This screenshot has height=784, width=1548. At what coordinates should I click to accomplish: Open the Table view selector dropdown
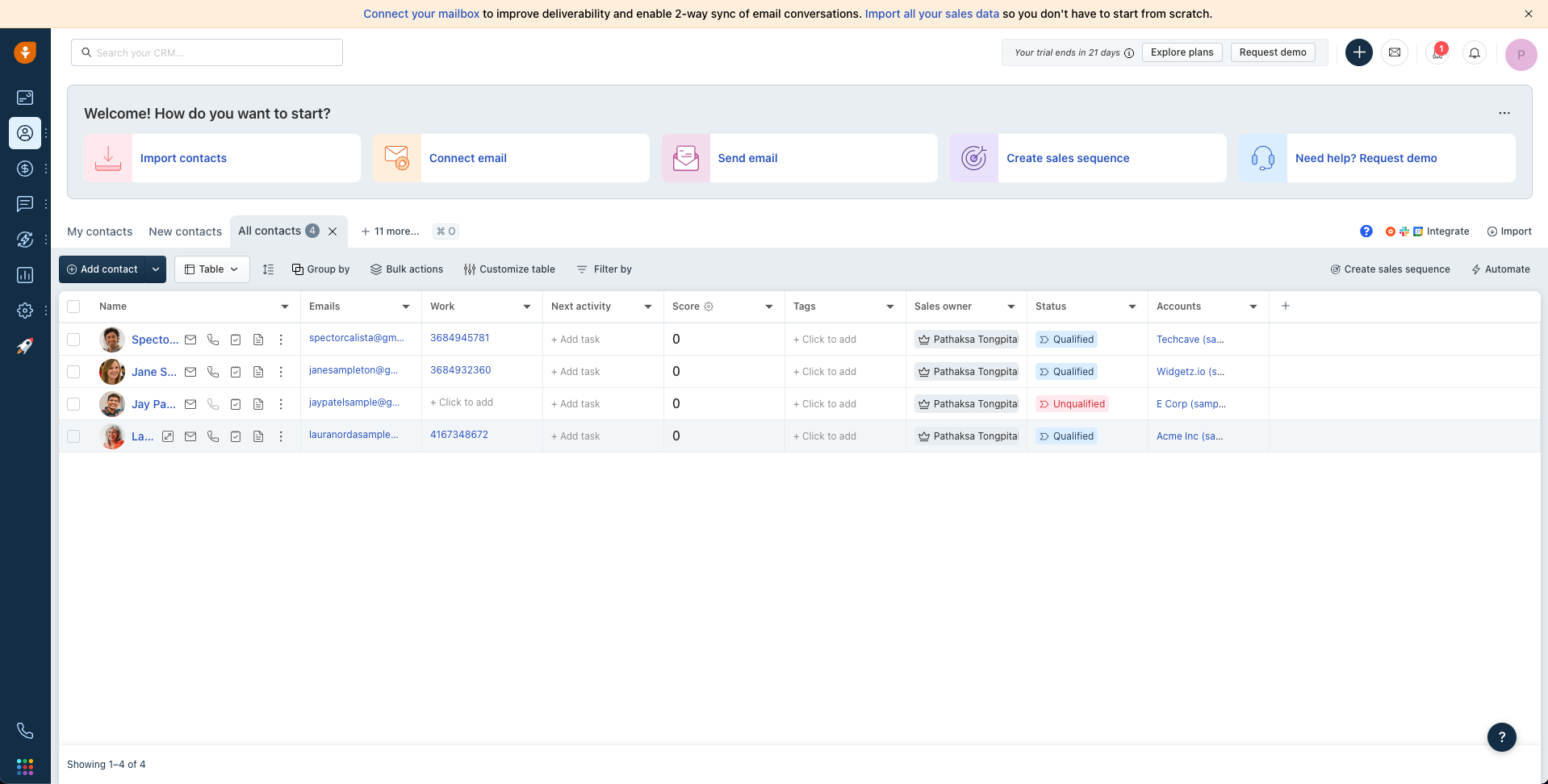pos(211,269)
